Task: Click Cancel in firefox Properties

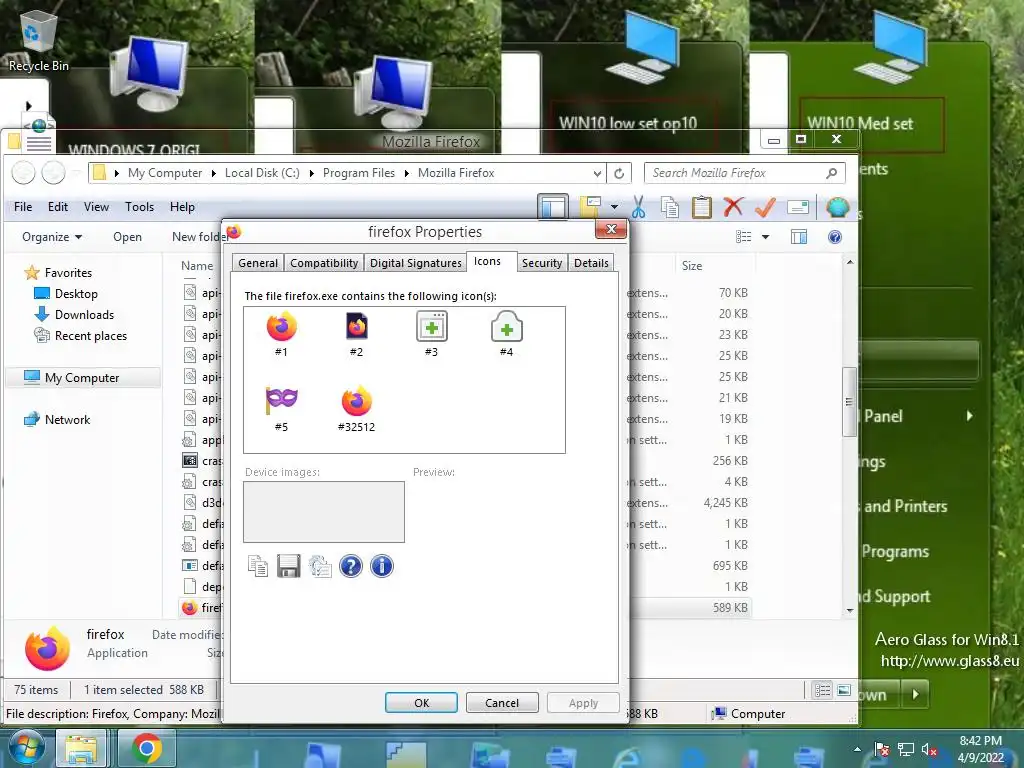Action: 502,703
